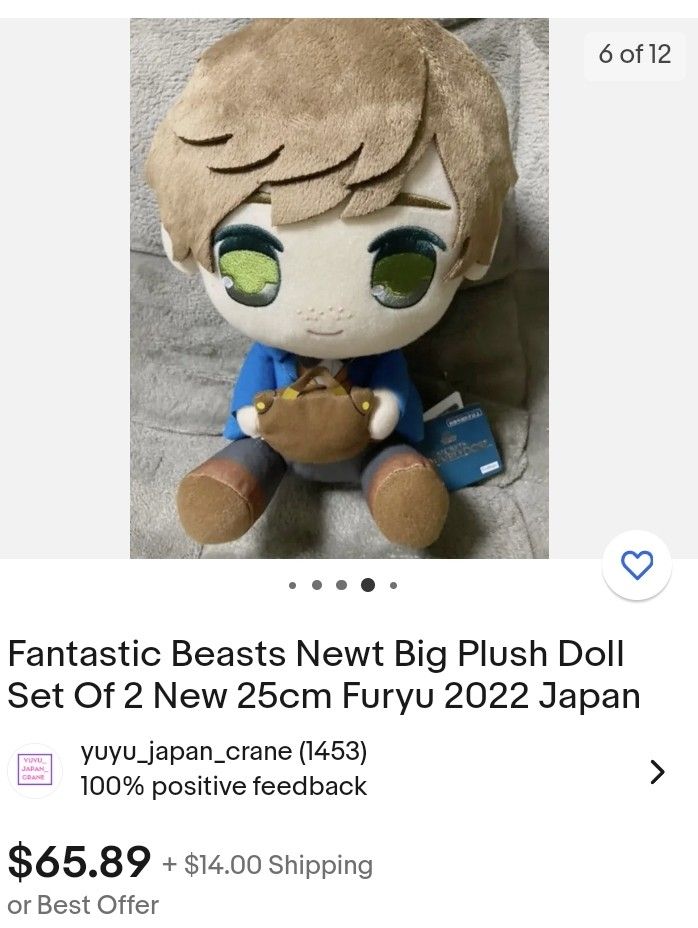Open seller details with right chevron arrow

pyautogui.click(x=657, y=772)
